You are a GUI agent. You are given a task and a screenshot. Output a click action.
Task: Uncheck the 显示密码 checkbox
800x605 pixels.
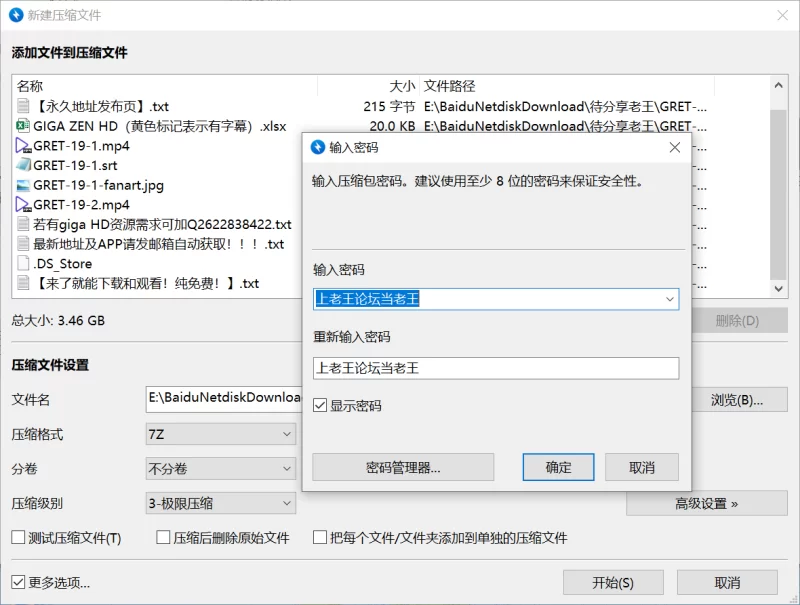click(x=320, y=406)
